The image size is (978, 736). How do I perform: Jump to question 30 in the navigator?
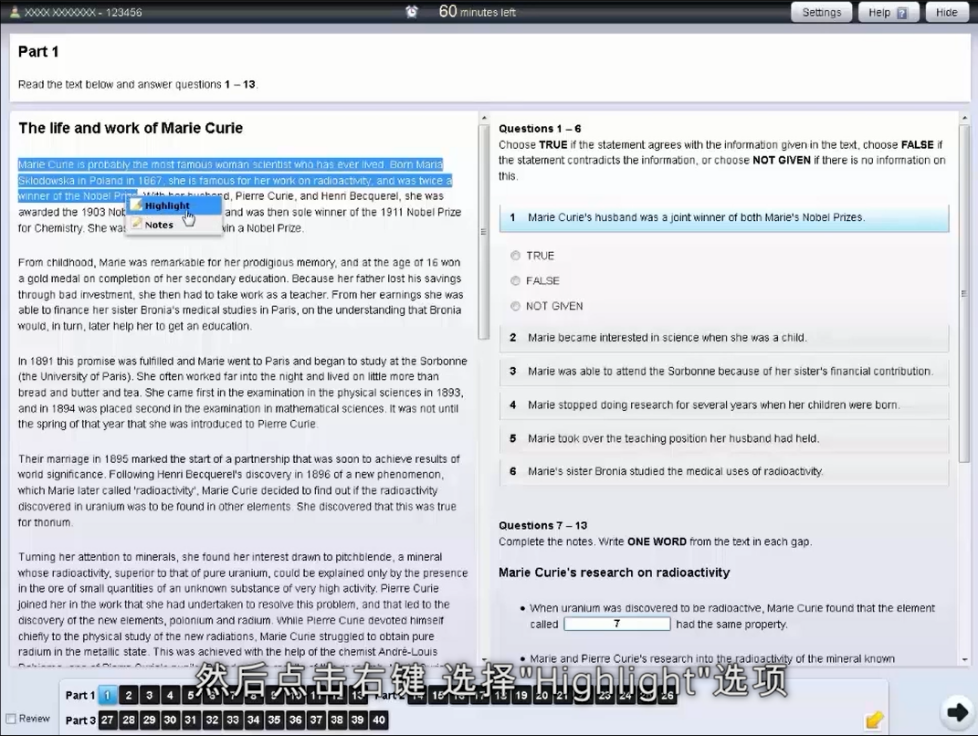coord(170,720)
